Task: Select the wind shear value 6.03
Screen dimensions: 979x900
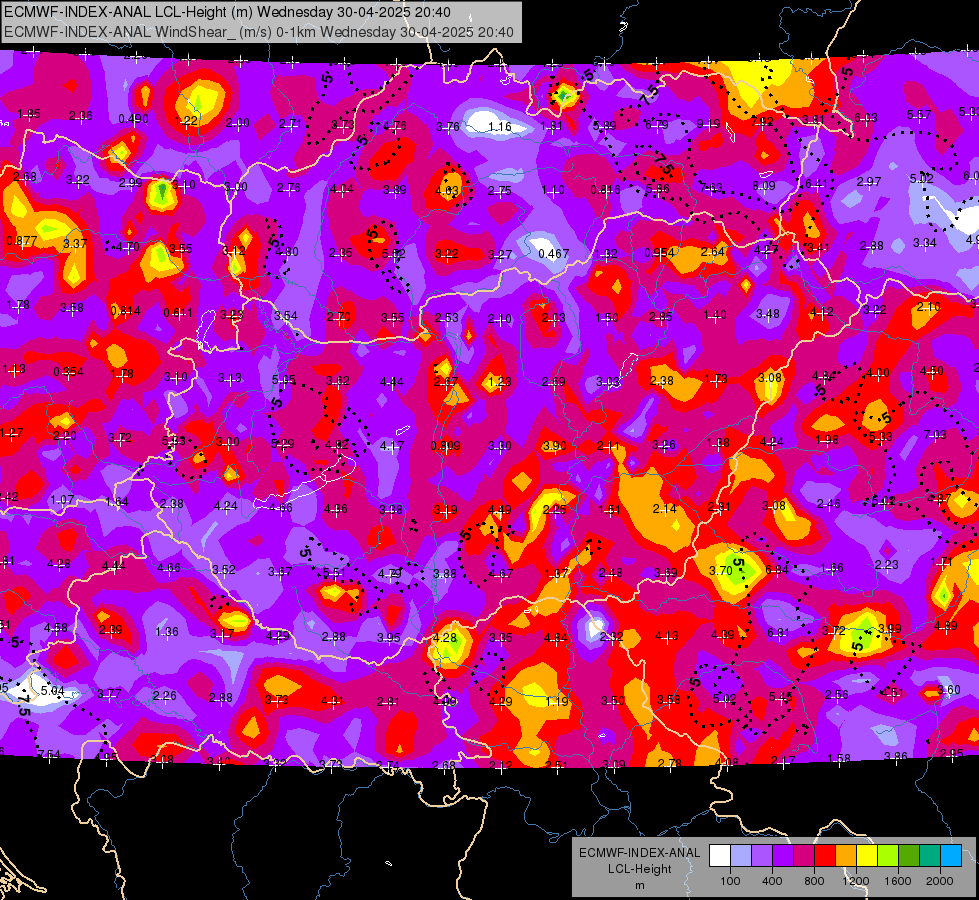Action: (865, 117)
